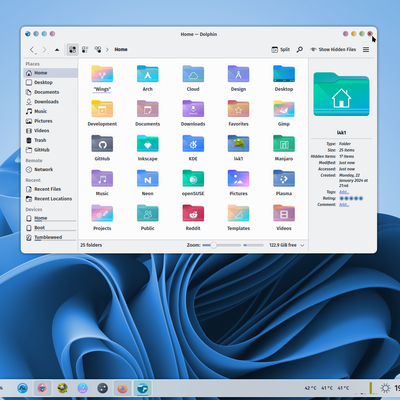Click the large home folder preview
Image resolution: width=400 pixels, height=400 pixels.
(x=341, y=95)
